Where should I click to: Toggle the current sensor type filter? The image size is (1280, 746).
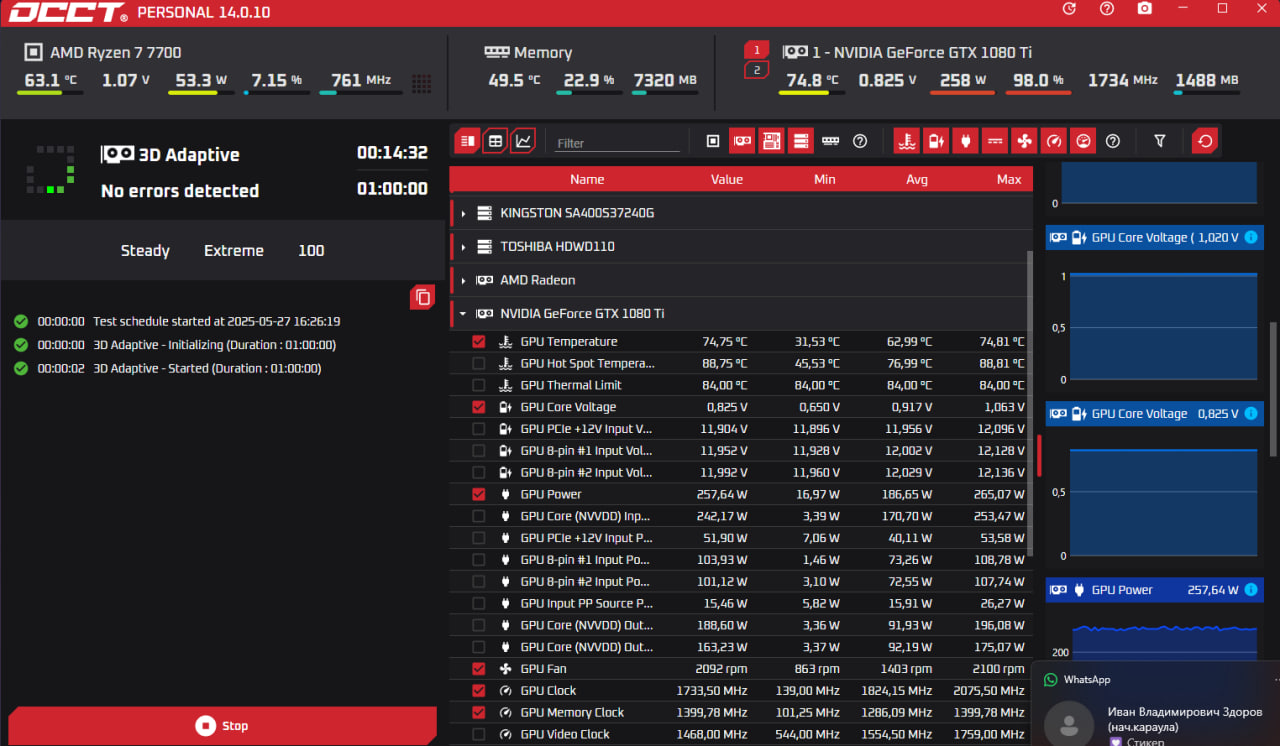[x=994, y=141]
